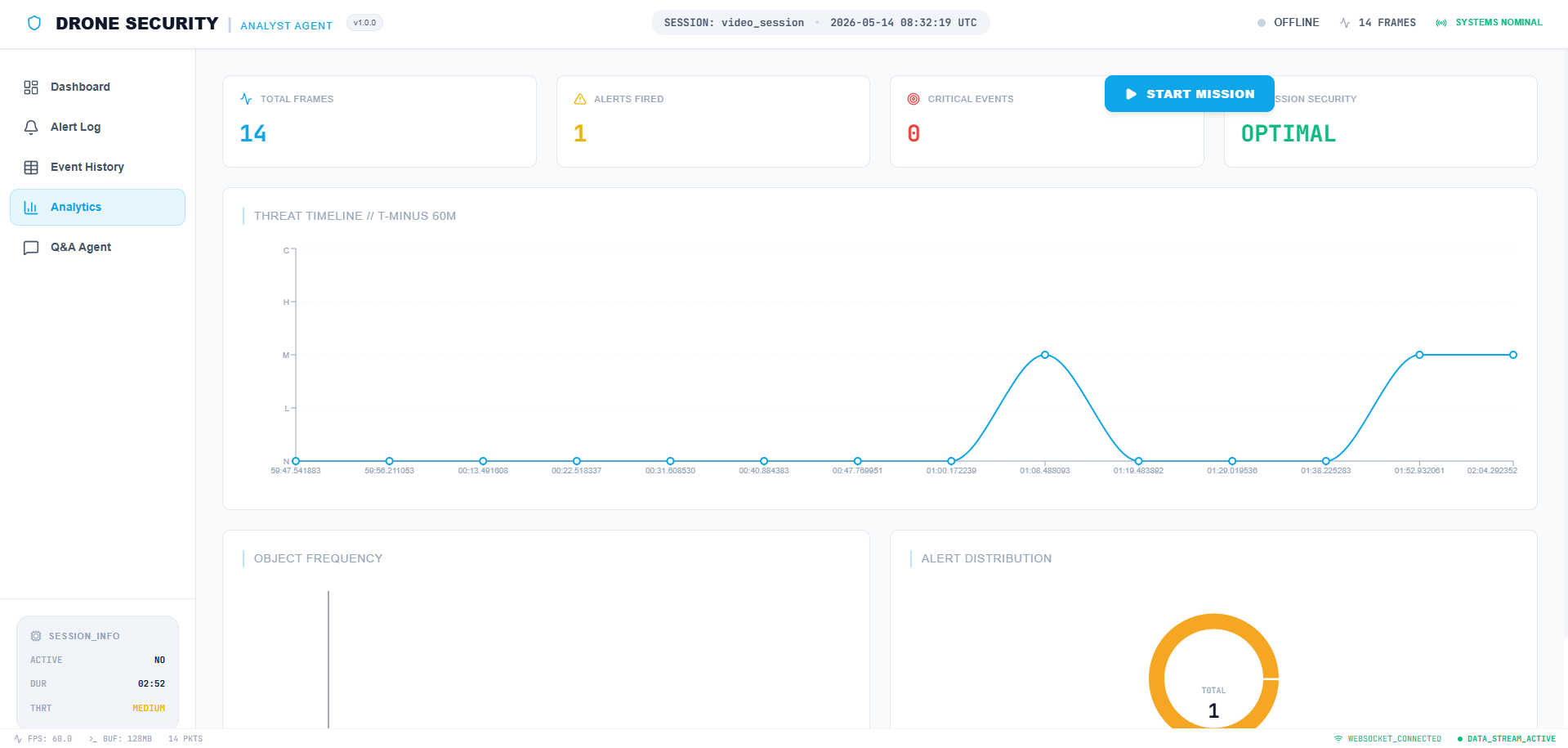Click the "H" label on the threat axis
The width and height of the screenshot is (1568, 748).
point(286,302)
